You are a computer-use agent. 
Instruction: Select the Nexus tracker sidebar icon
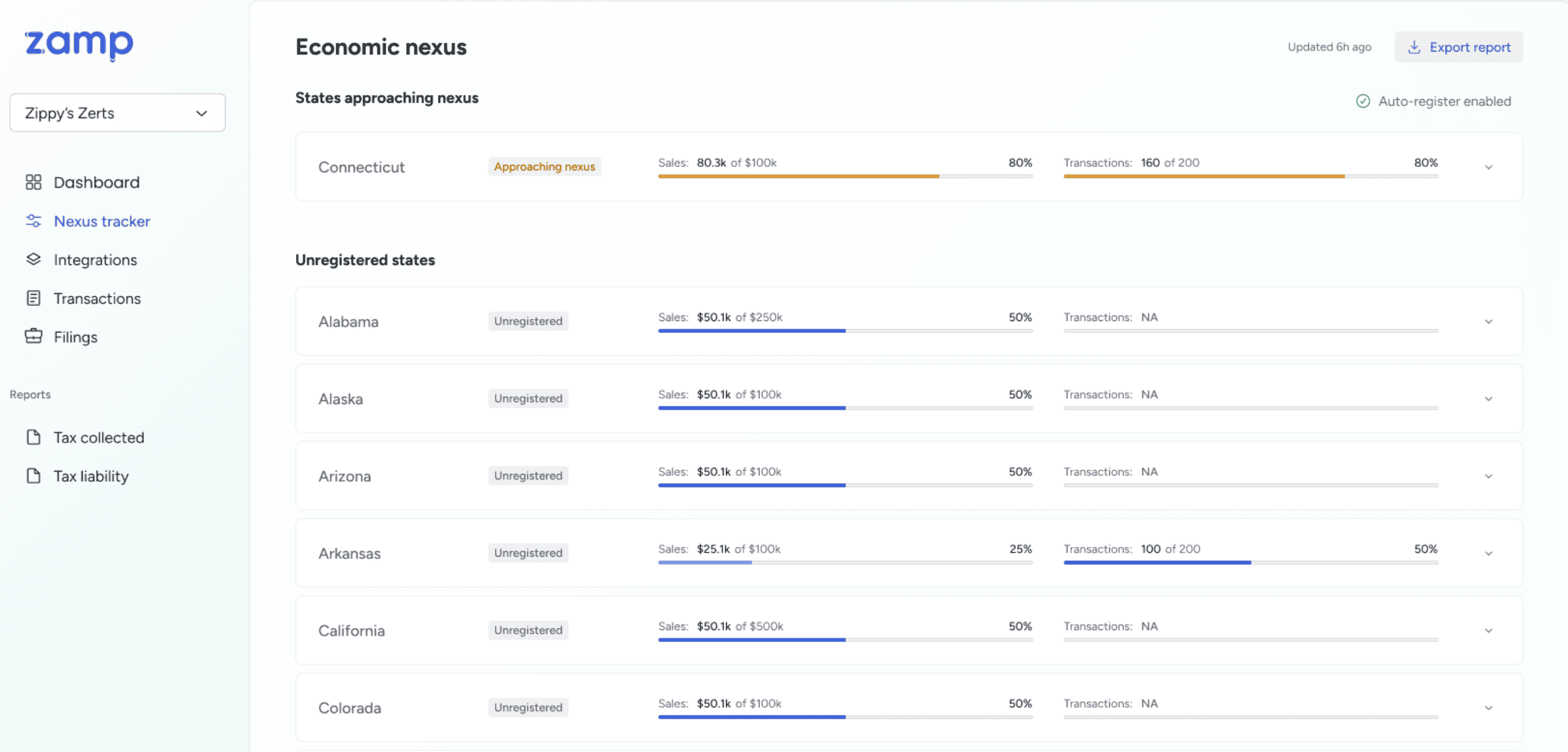coord(33,221)
